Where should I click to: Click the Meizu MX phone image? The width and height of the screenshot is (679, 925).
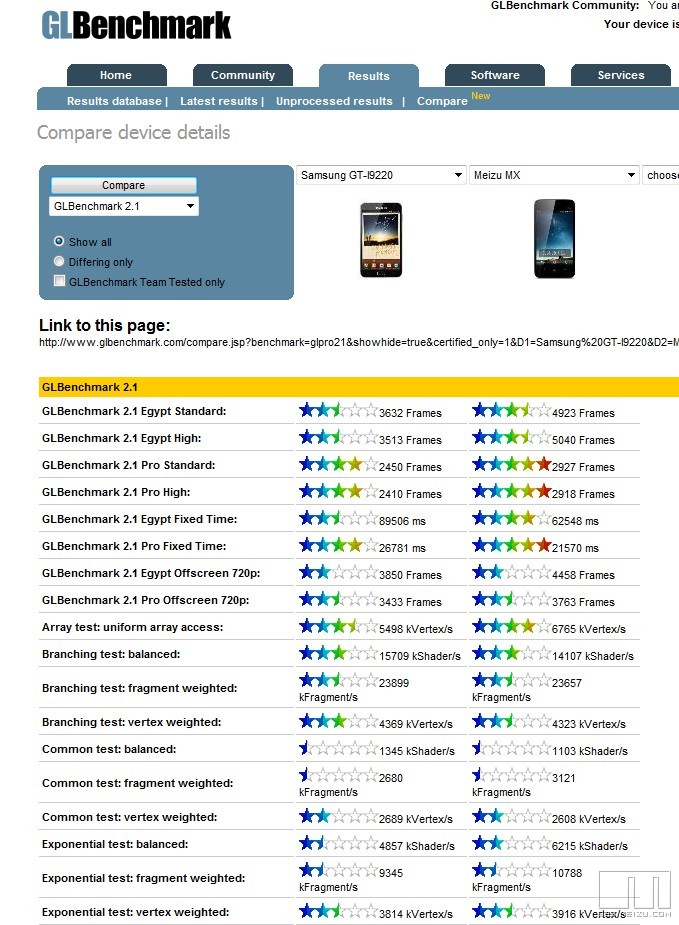[554, 238]
